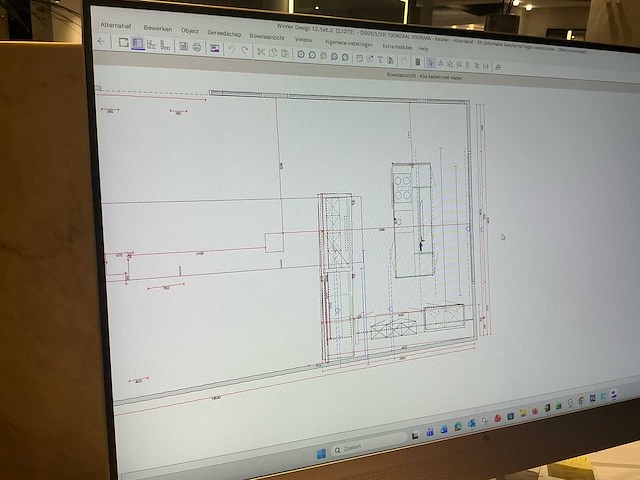This screenshot has width=640, height=480.
Task: Click the paste clipboard icon
Action: 285,53
